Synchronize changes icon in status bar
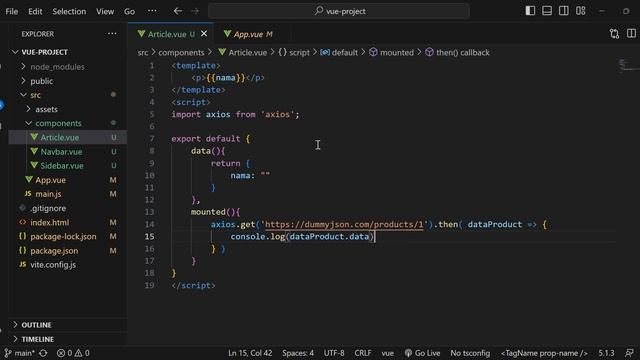This screenshot has height=360, width=640. [43, 353]
